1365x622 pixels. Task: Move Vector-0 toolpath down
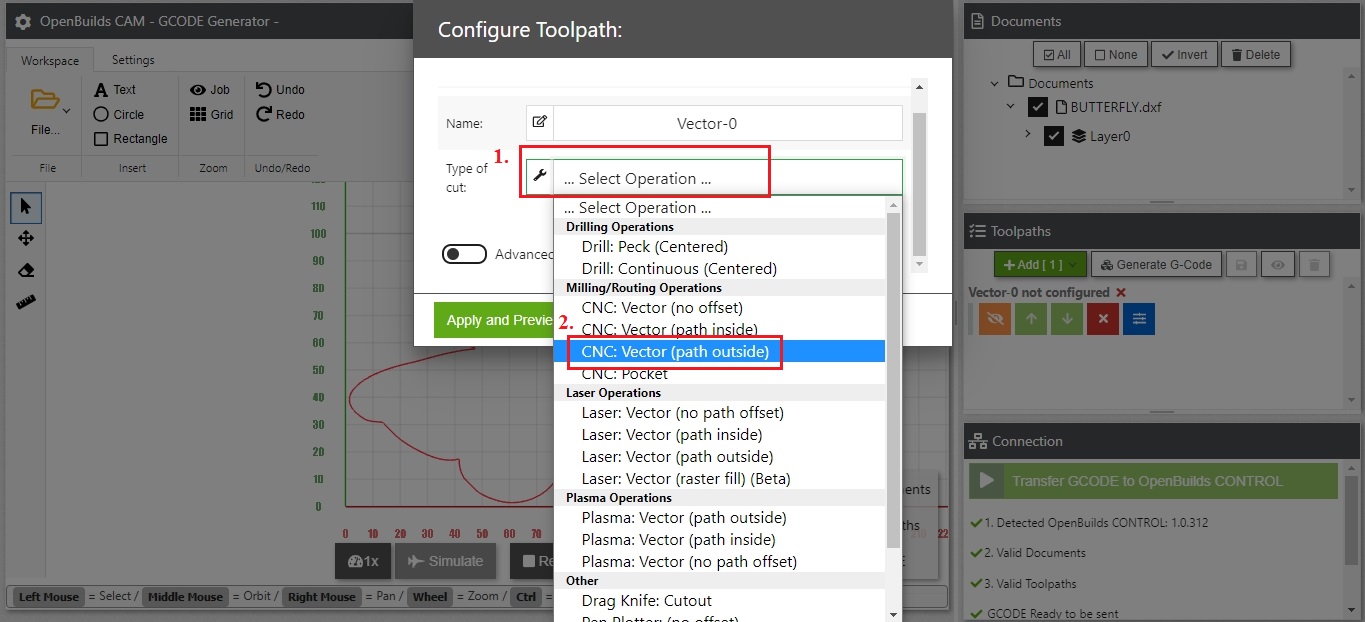1067,318
